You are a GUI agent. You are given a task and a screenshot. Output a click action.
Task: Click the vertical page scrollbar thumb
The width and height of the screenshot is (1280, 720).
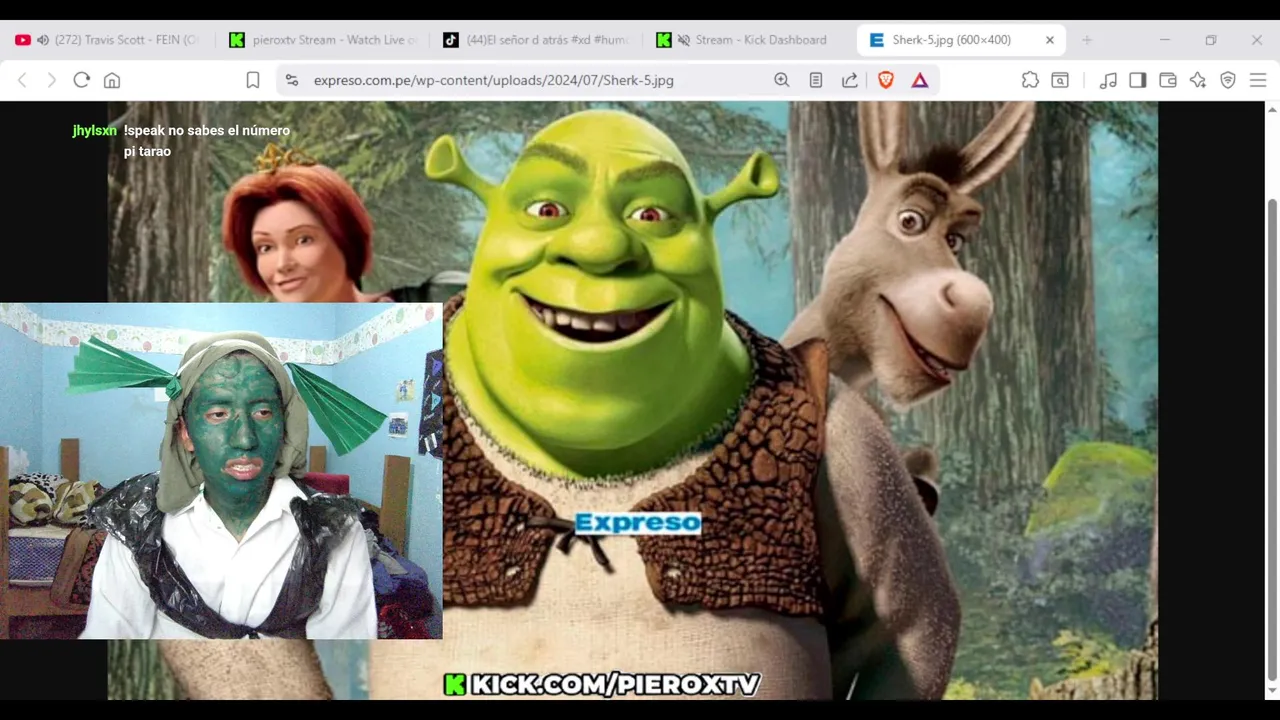(1272, 440)
